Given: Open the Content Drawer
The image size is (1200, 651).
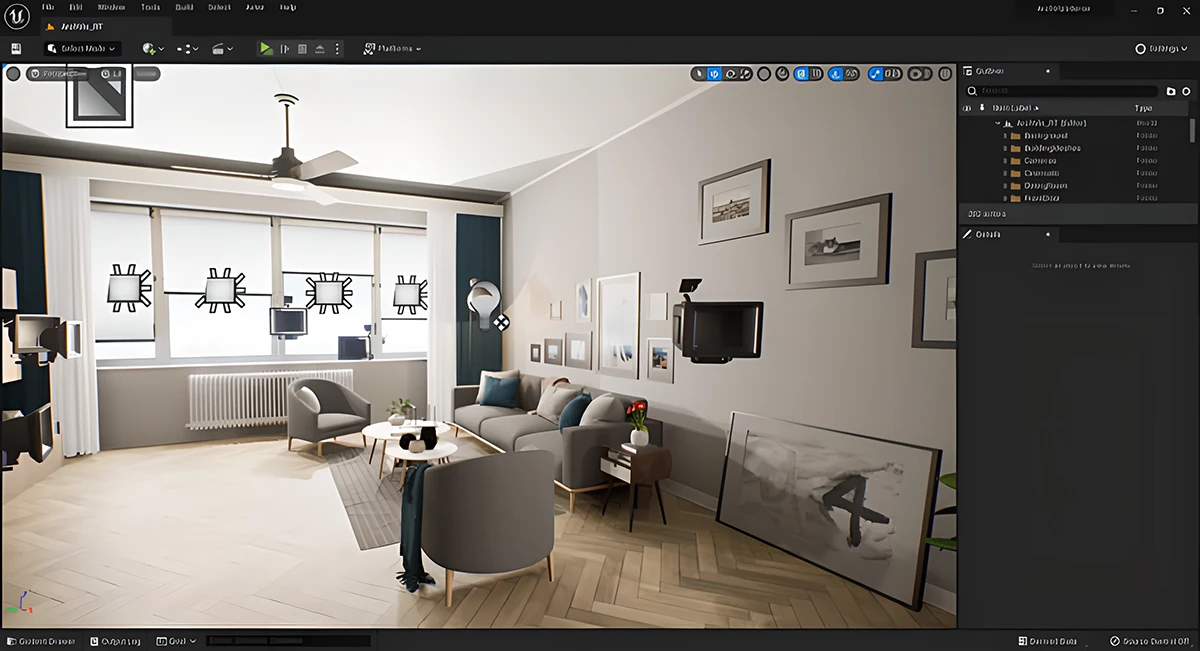Looking at the screenshot, I should (x=40, y=641).
